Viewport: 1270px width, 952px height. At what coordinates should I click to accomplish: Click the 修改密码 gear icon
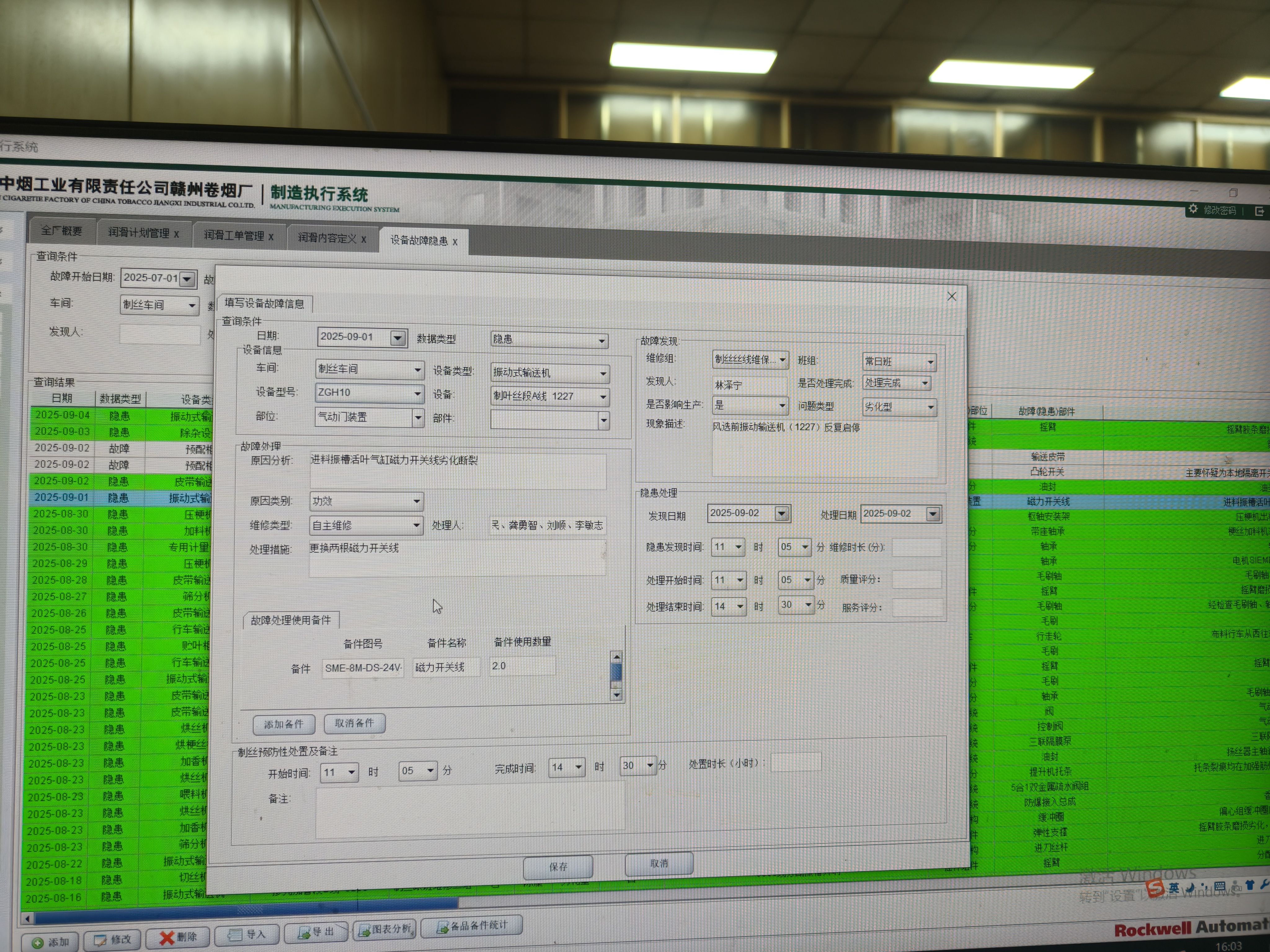point(1193,209)
